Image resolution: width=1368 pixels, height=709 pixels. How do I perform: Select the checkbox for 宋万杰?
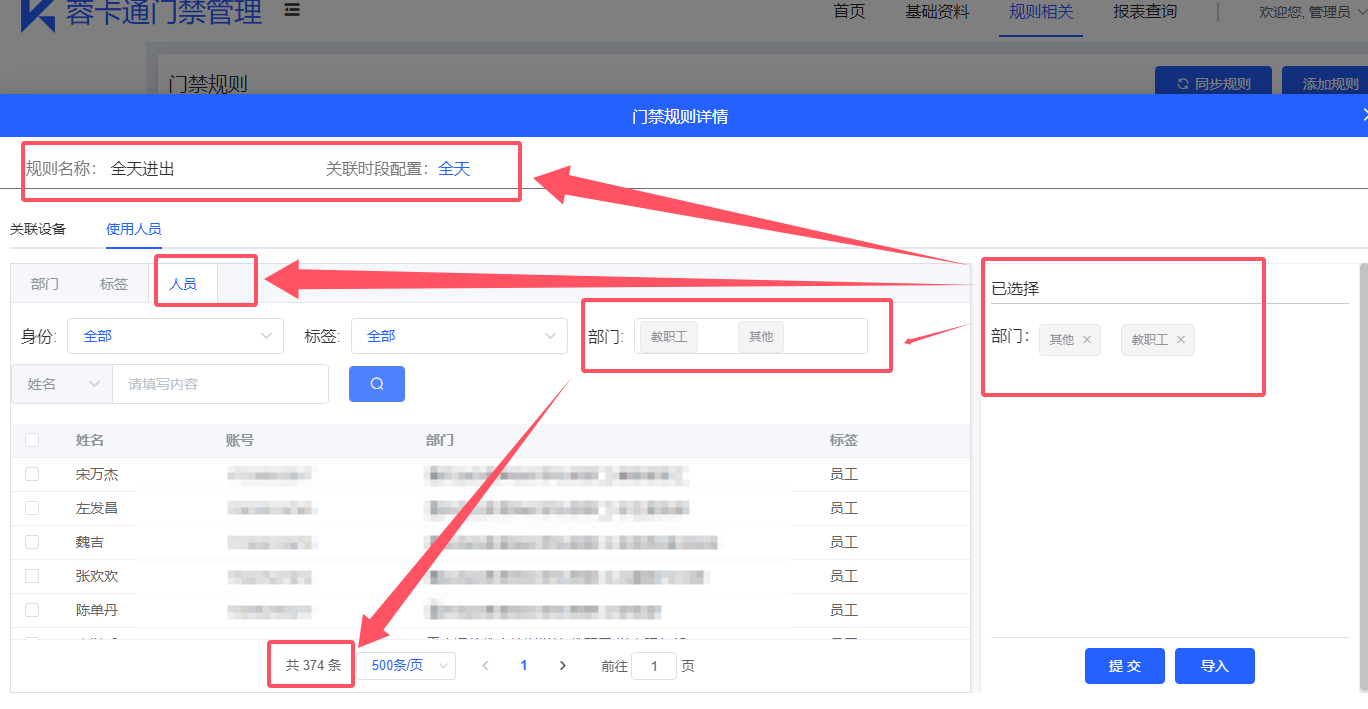(x=32, y=474)
